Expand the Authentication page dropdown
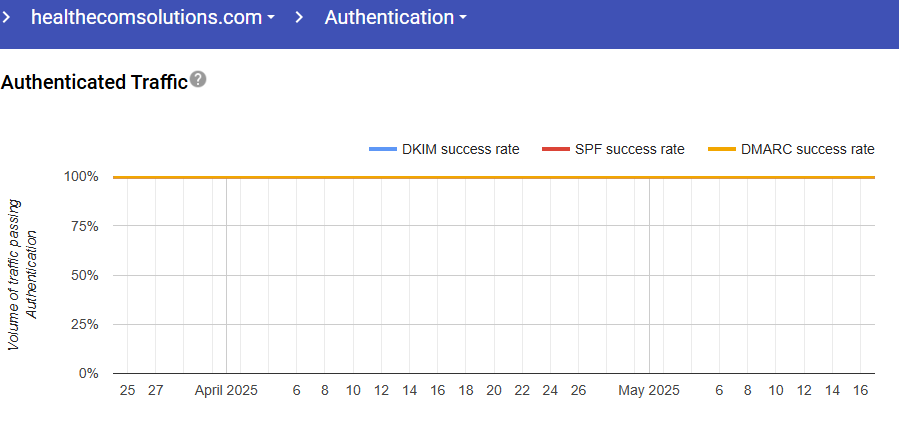The height and width of the screenshot is (442, 899). coord(396,17)
